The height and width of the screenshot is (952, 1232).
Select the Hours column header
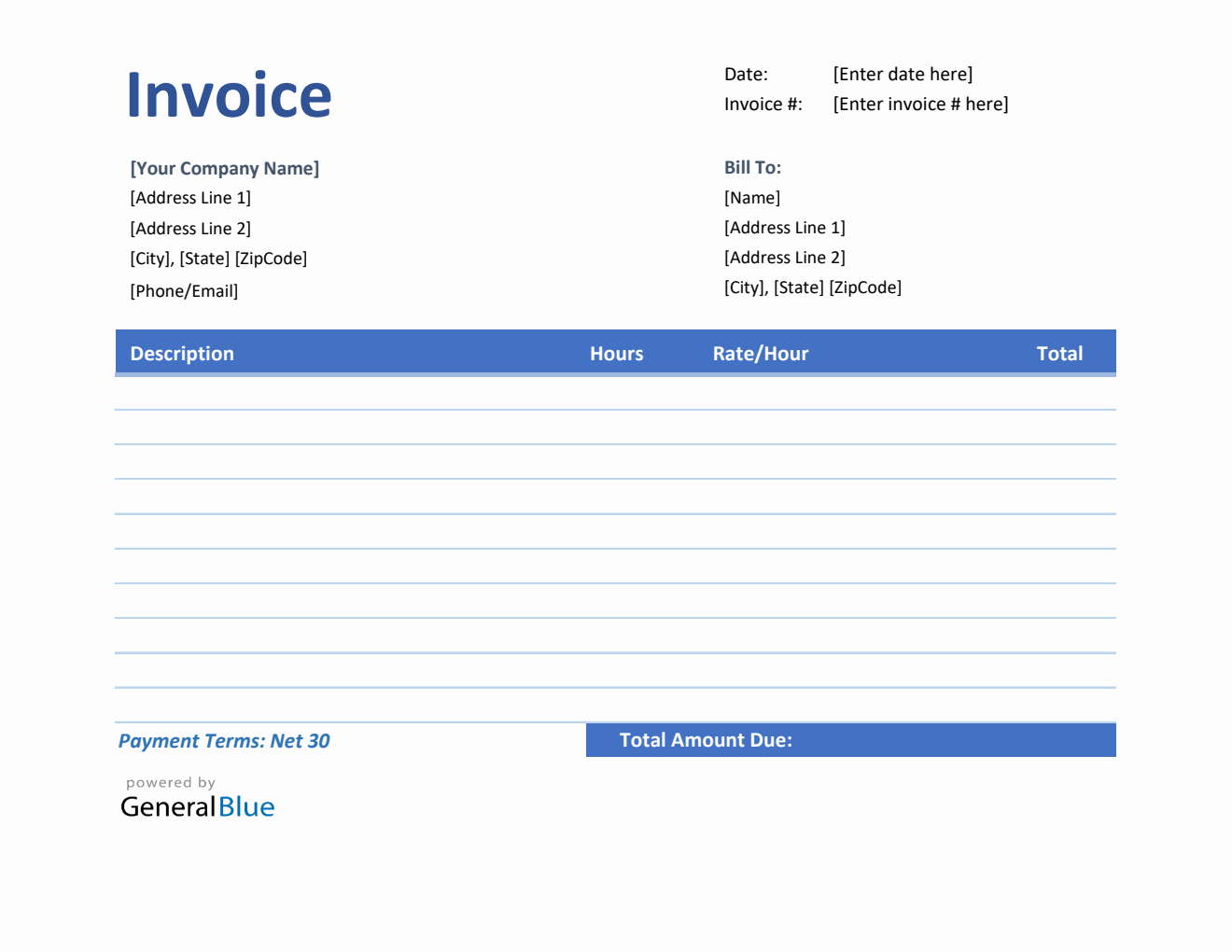point(616,353)
